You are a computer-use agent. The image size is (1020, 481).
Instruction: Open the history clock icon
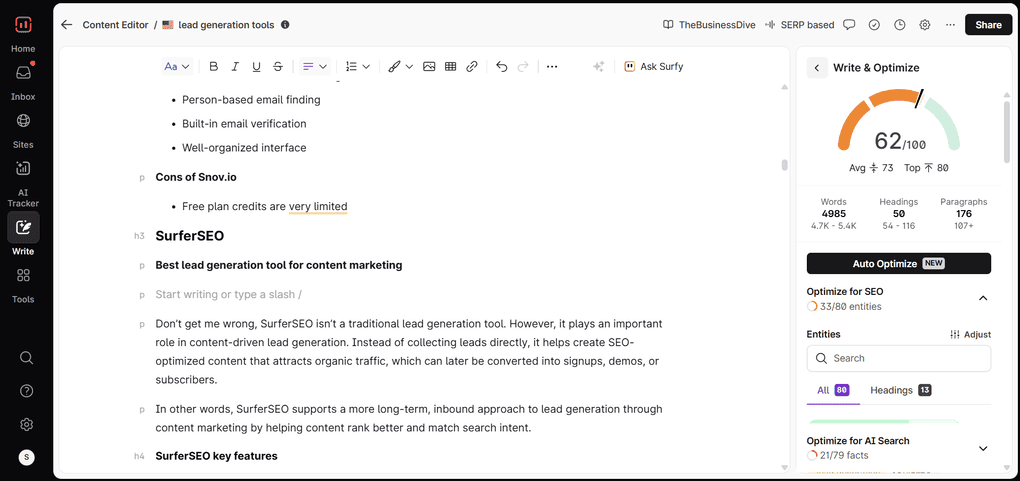pos(900,25)
